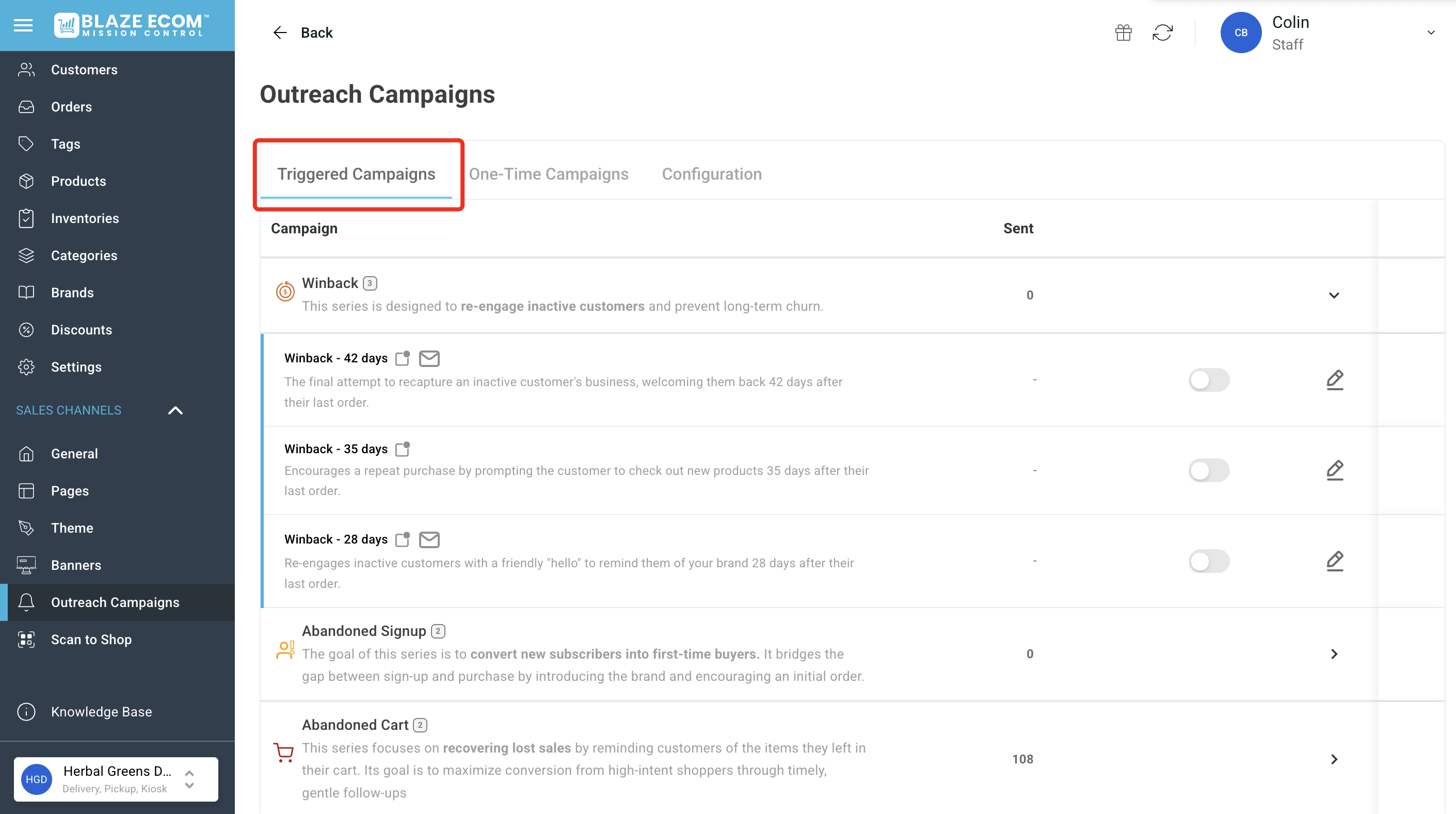Screen dimensions: 1456x814
Task: Expand the Abandoned Signup series
Action: [1334, 654]
